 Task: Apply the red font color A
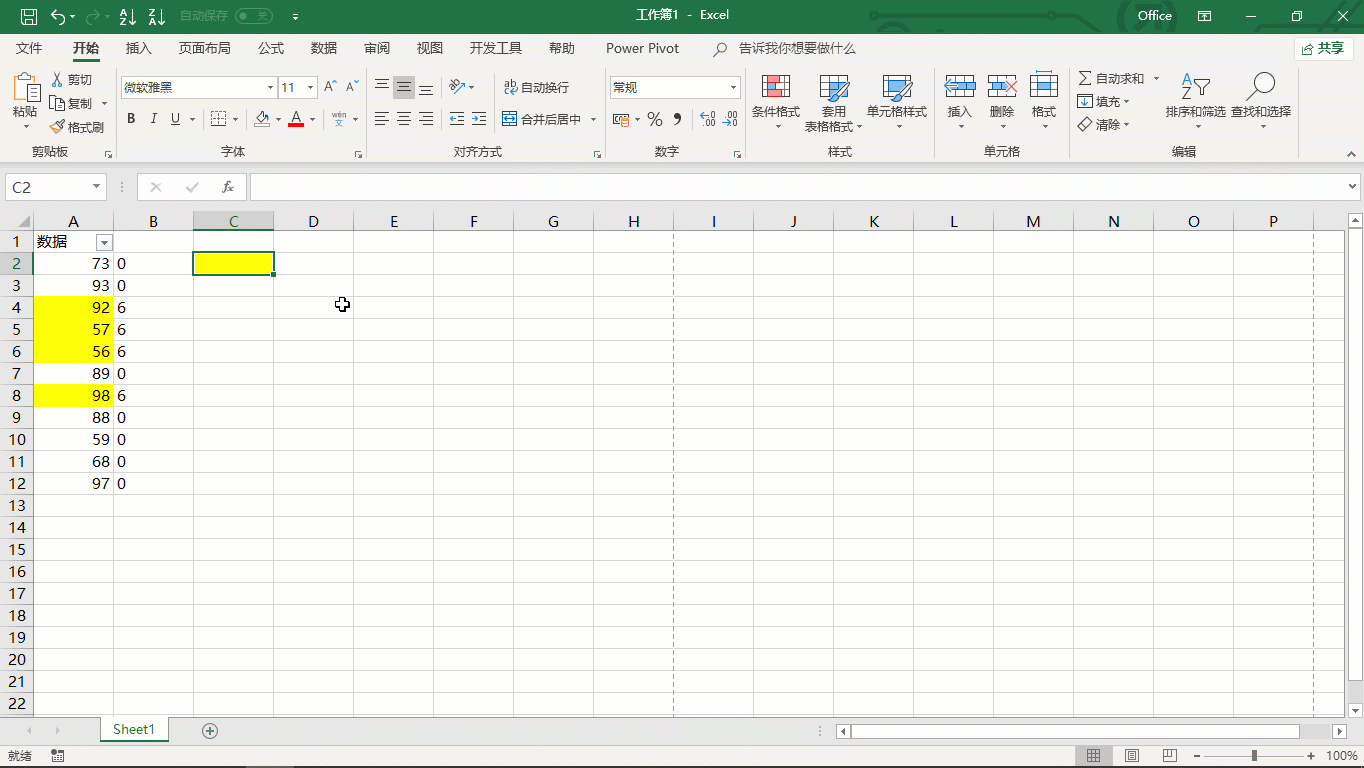[296, 119]
